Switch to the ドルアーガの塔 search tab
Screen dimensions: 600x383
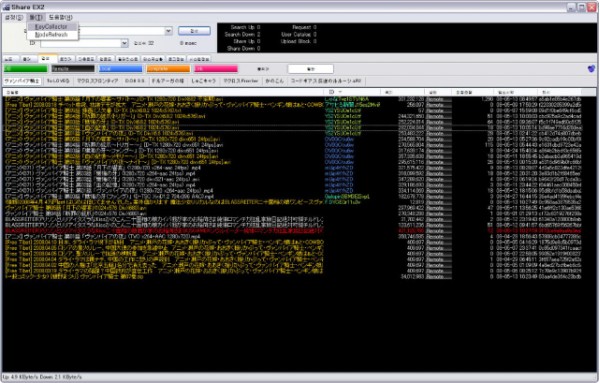click(168, 81)
